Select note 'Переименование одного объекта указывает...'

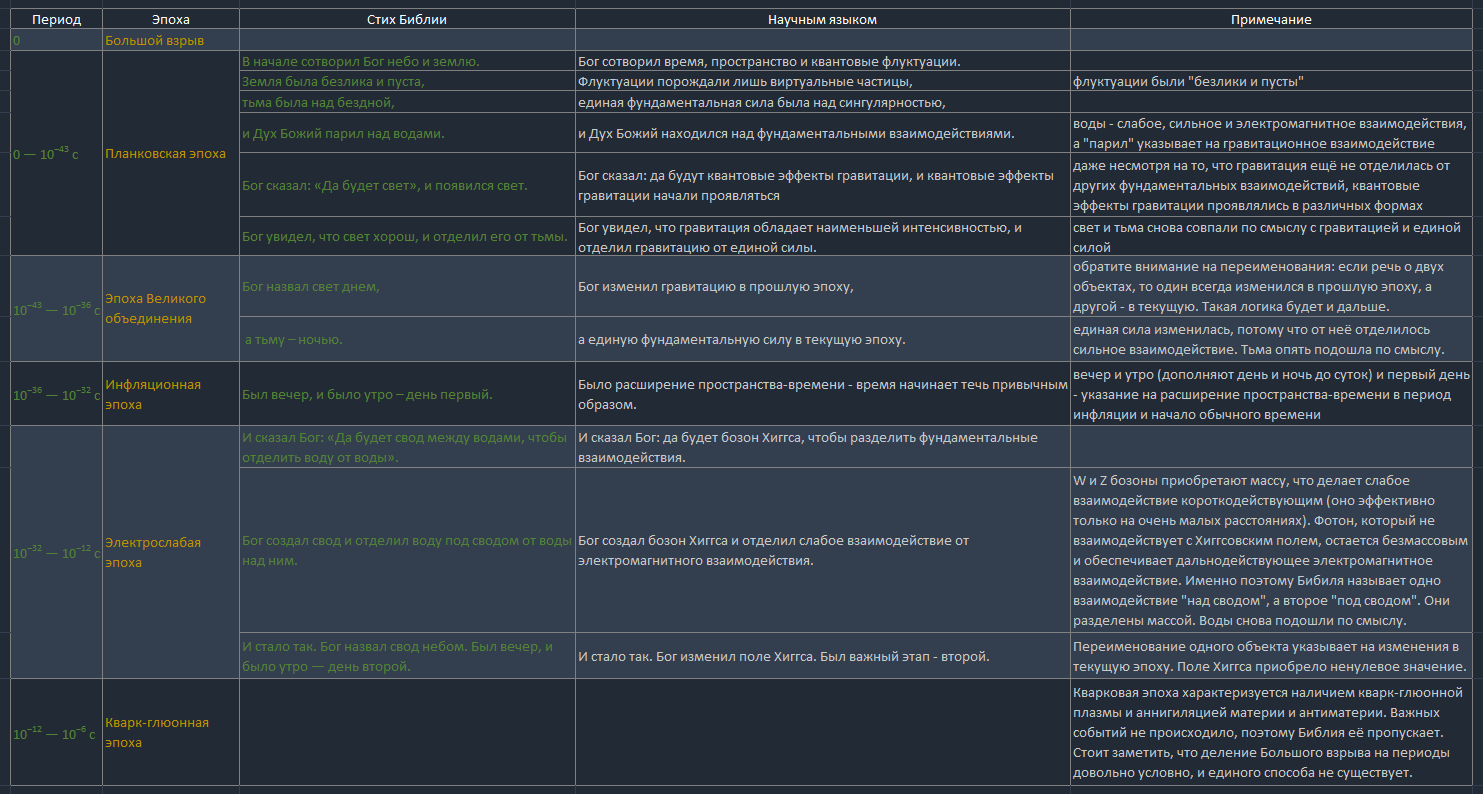coord(1271,656)
